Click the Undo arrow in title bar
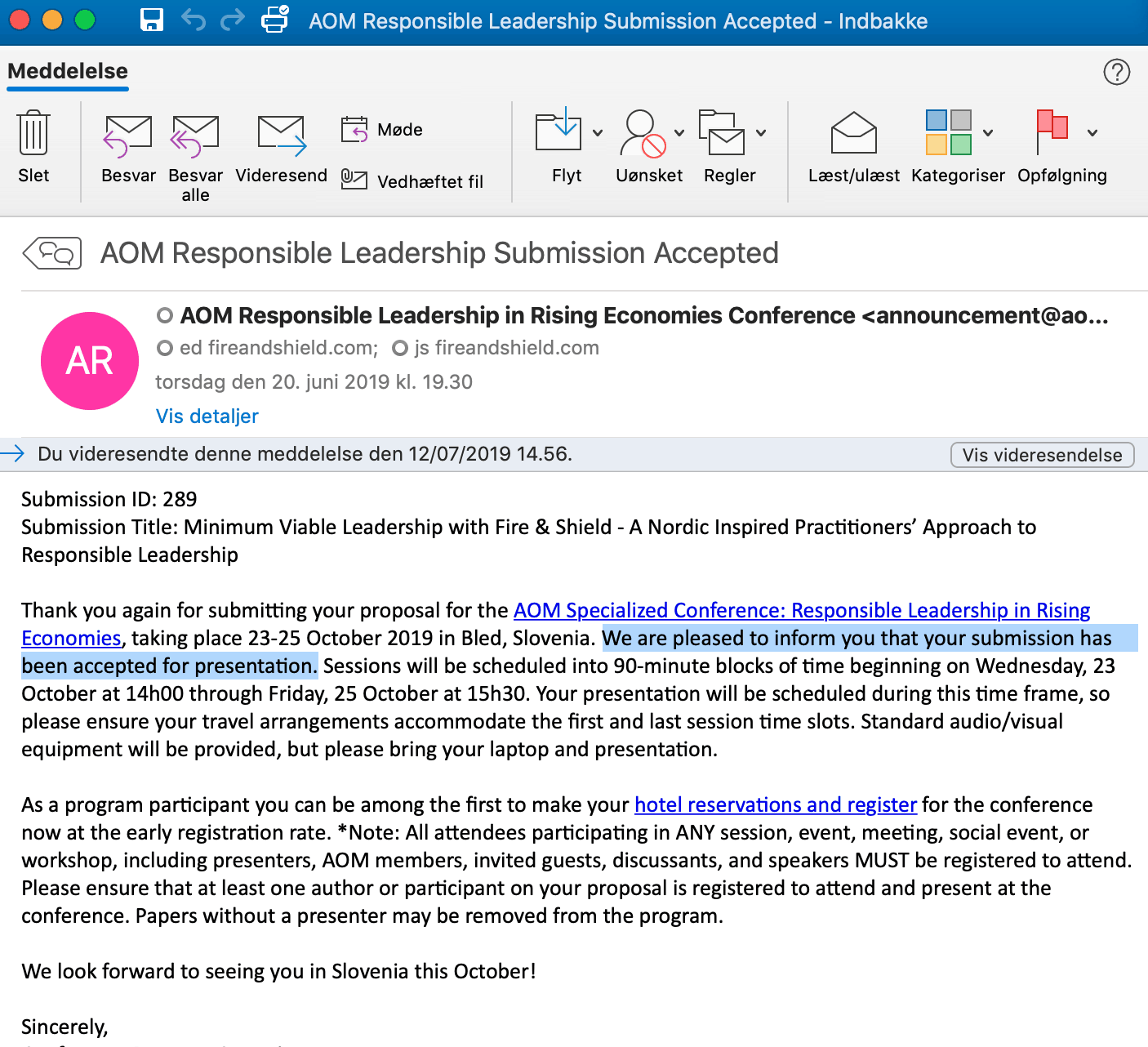1148x1047 pixels. (194, 20)
